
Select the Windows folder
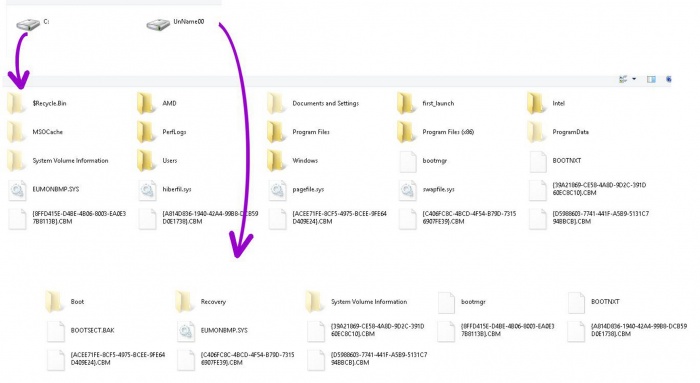(x=293, y=161)
